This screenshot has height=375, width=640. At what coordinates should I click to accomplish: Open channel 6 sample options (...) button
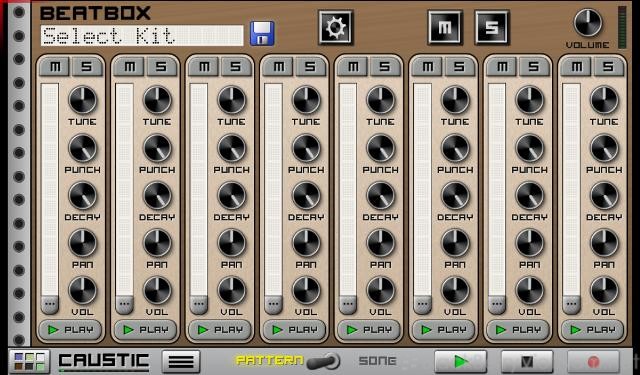tap(422, 304)
